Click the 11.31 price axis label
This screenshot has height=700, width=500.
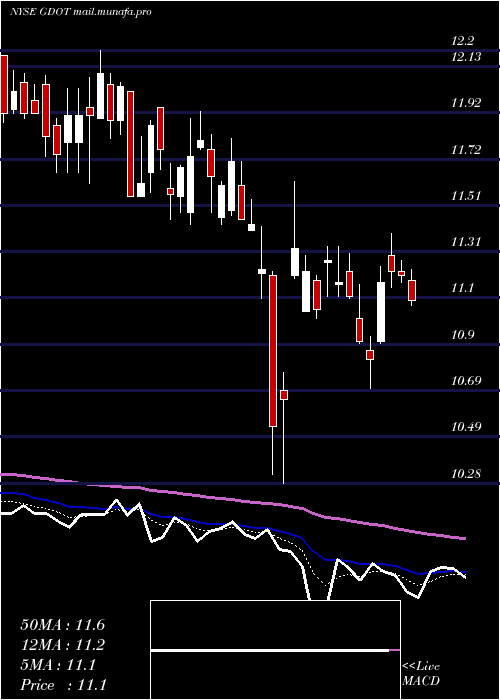[466, 242]
